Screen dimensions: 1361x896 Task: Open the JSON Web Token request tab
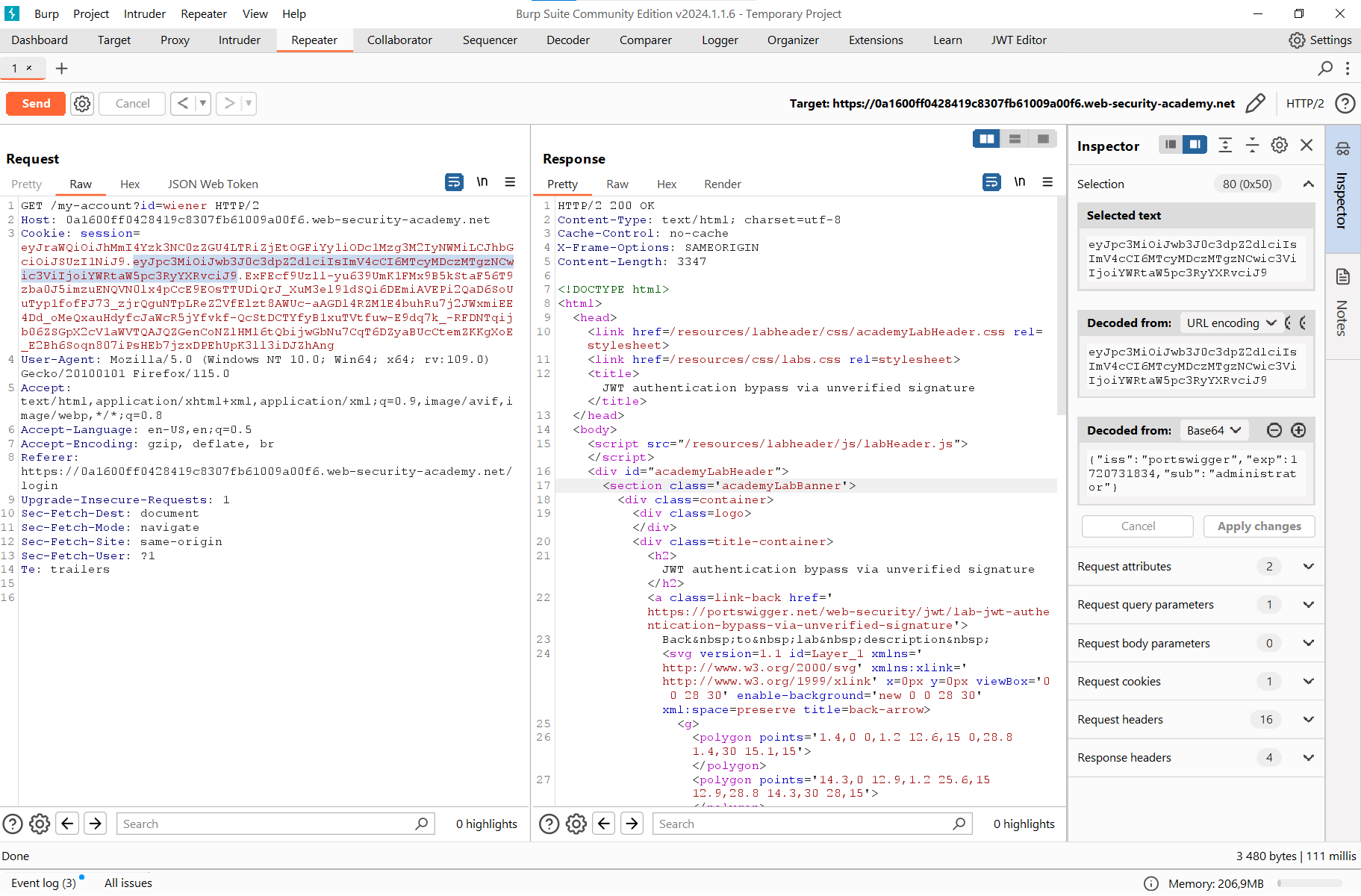pos(213,184)
